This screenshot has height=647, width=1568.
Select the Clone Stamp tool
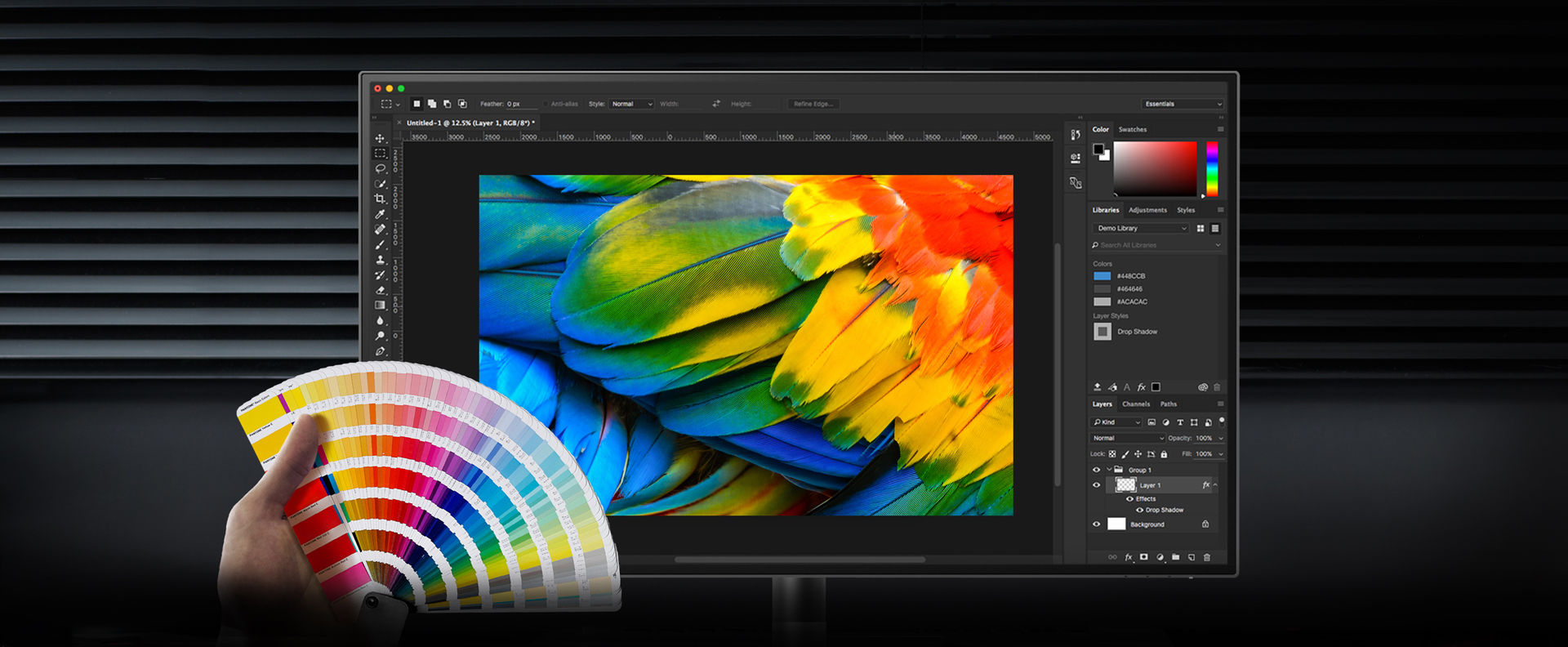[x=380, y=260]
